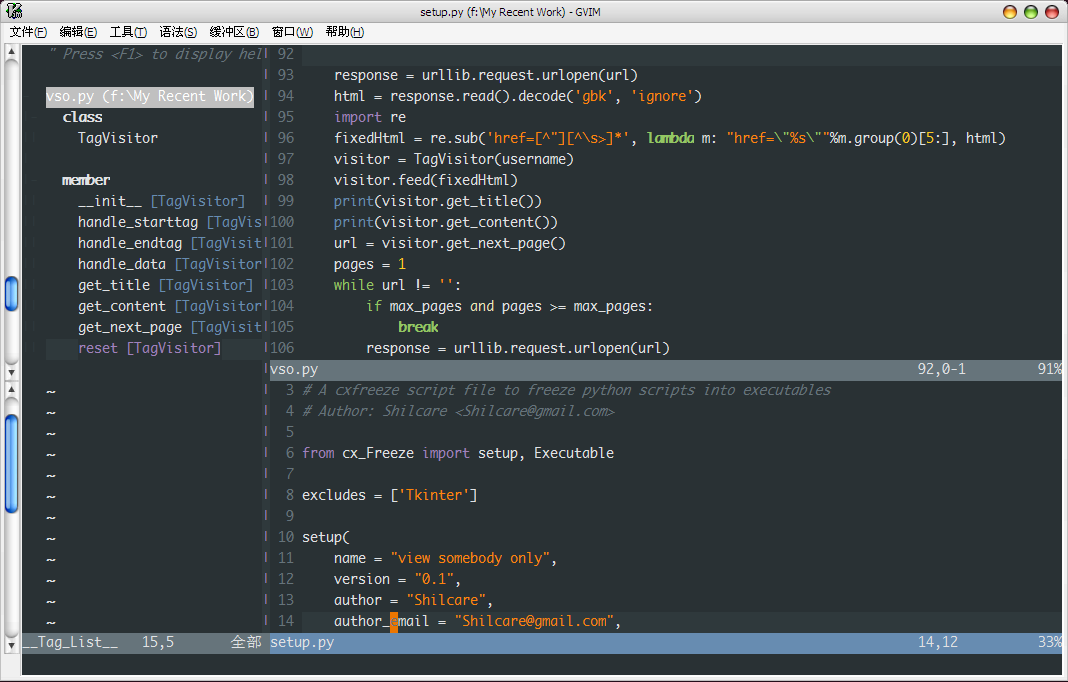This screenshot has width=1068, height=682.
Task: Open the 工具(T) tools menu
Action: click(x=128, y=32)
